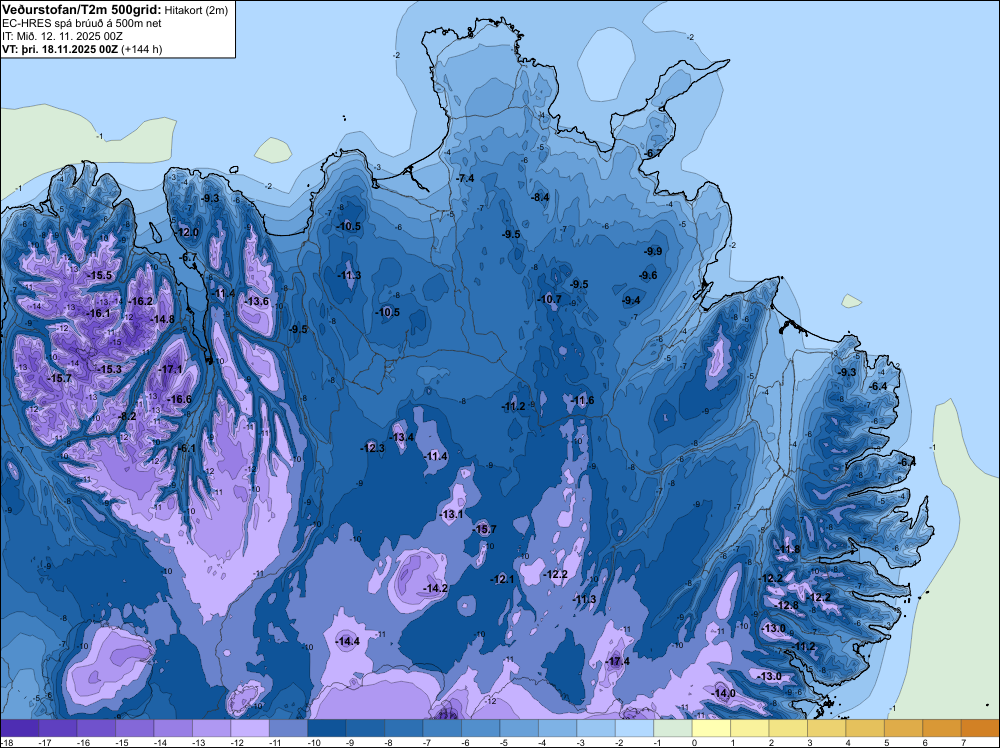Click the pale green legend swatch between -1 and 0
The height and width of the screenshot is (748, 1000).
point(673,728)
